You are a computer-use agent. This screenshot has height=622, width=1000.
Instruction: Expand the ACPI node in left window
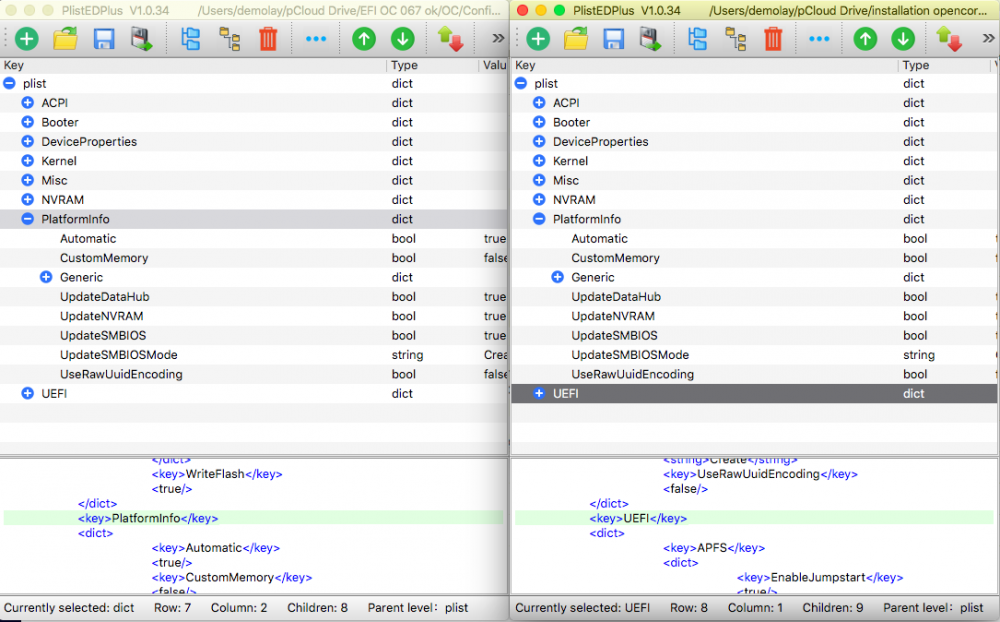coord(27,103)
